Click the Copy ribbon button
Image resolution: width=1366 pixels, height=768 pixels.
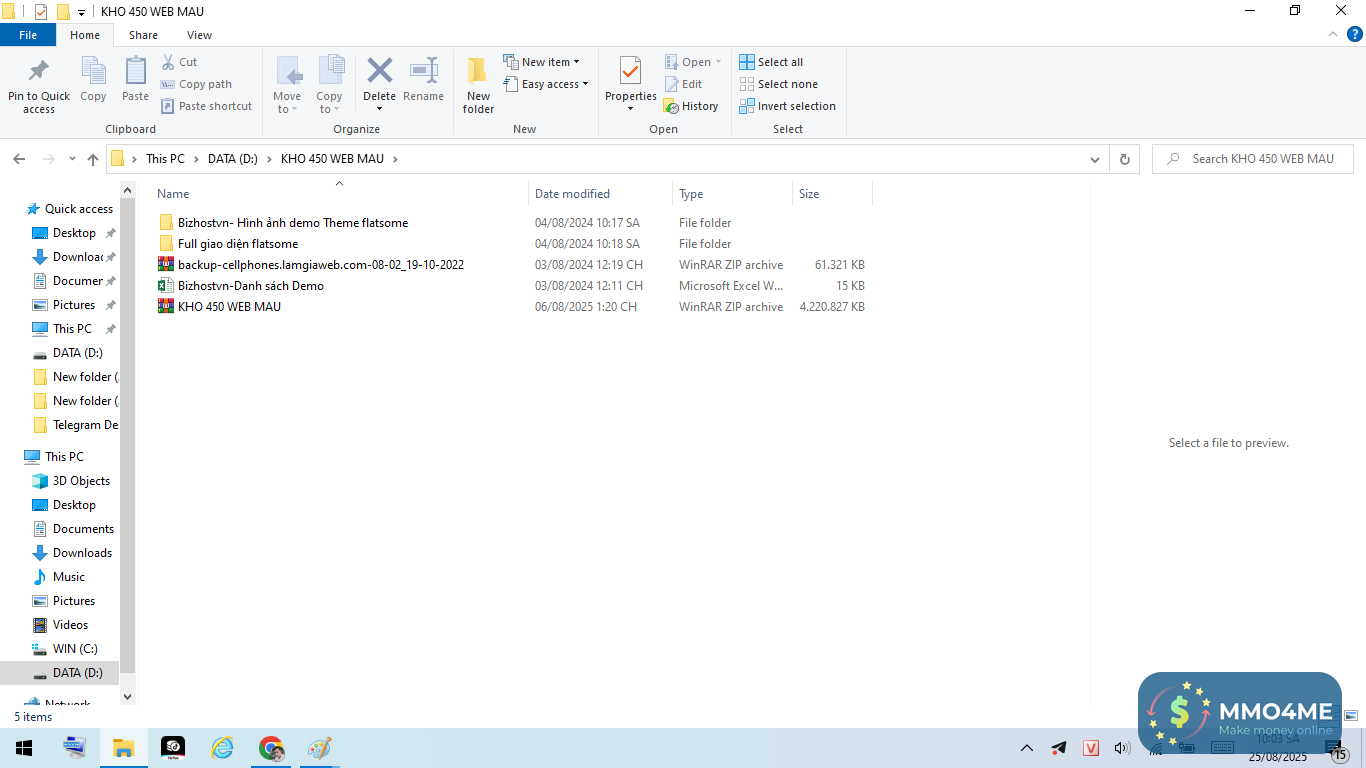[x=93, y=80]
